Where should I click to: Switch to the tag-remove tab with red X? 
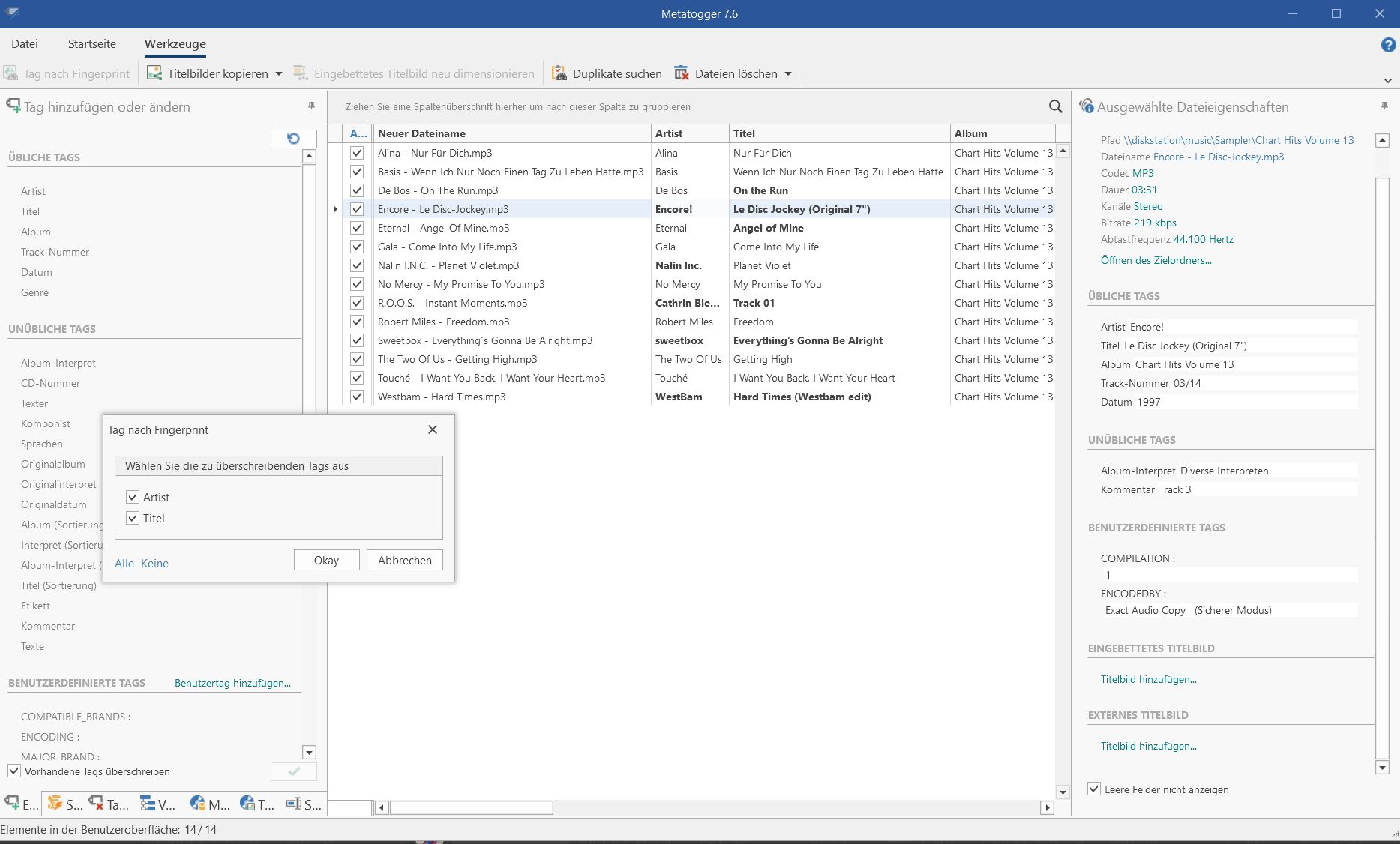[x=109, y=804]
